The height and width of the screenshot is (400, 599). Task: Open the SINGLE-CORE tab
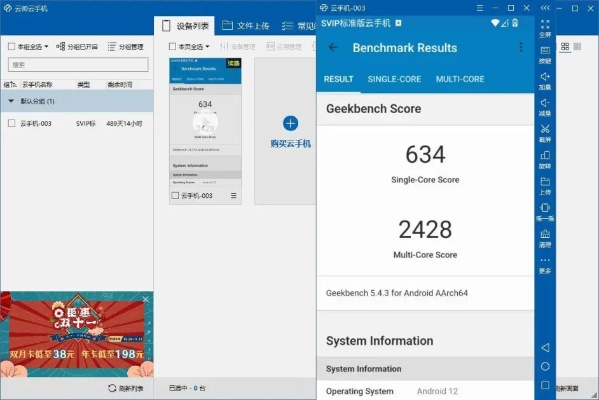(x=394, y=79)
